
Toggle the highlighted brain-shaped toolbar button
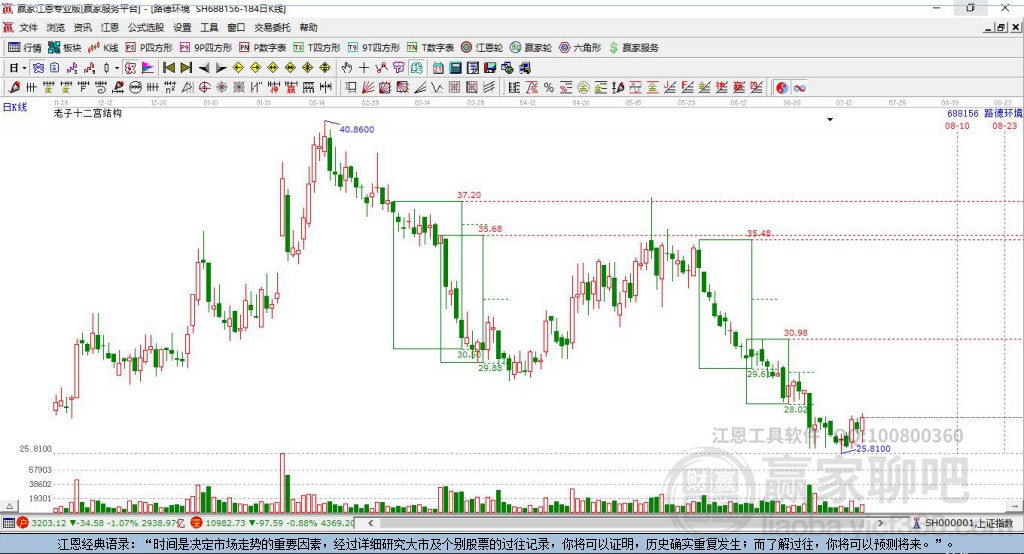pos(417,68)
